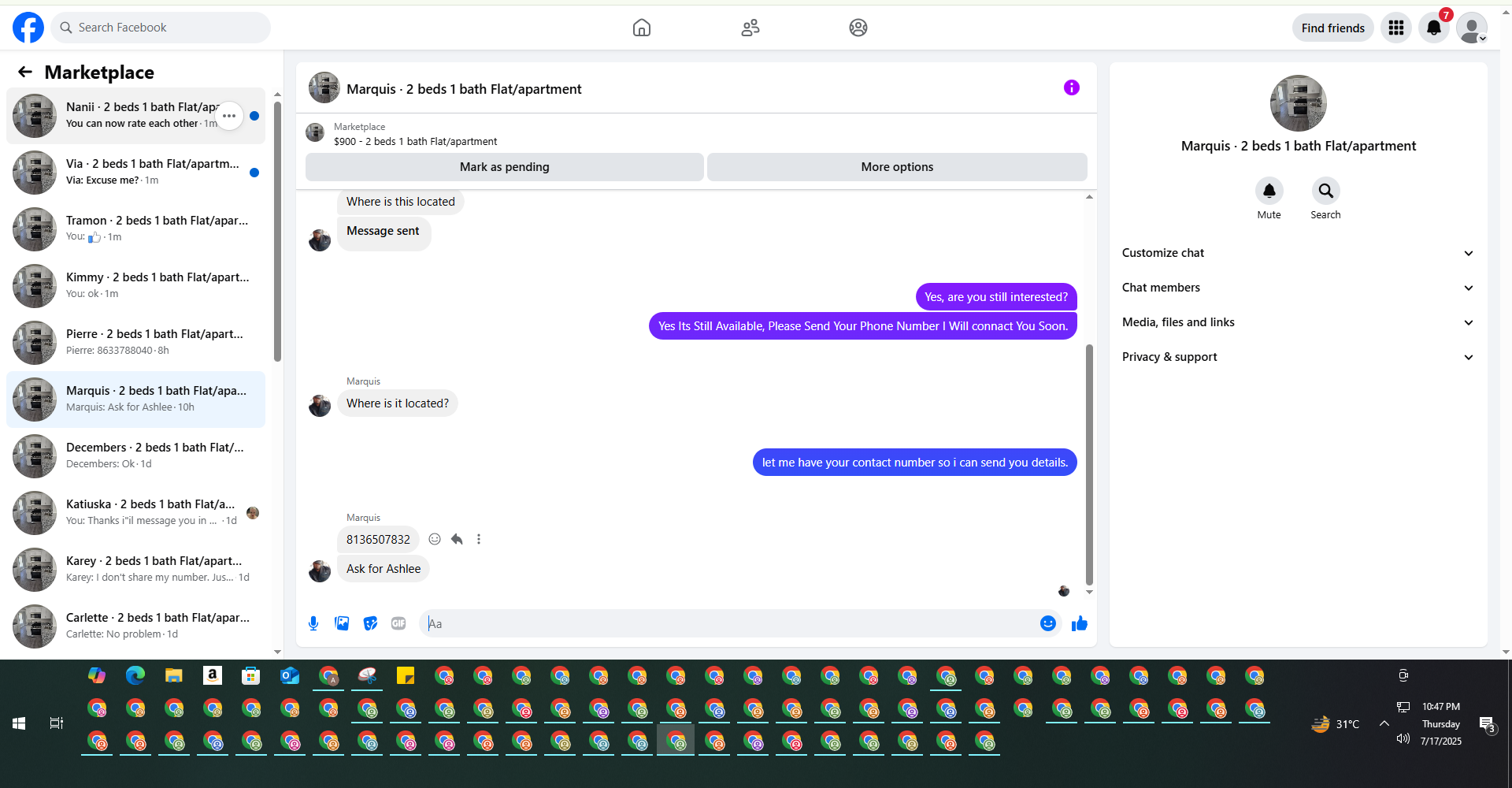Open the Groups tab in top navigation
The height and width of the screenshot is (788, 1512).
(x=858, y=28)
